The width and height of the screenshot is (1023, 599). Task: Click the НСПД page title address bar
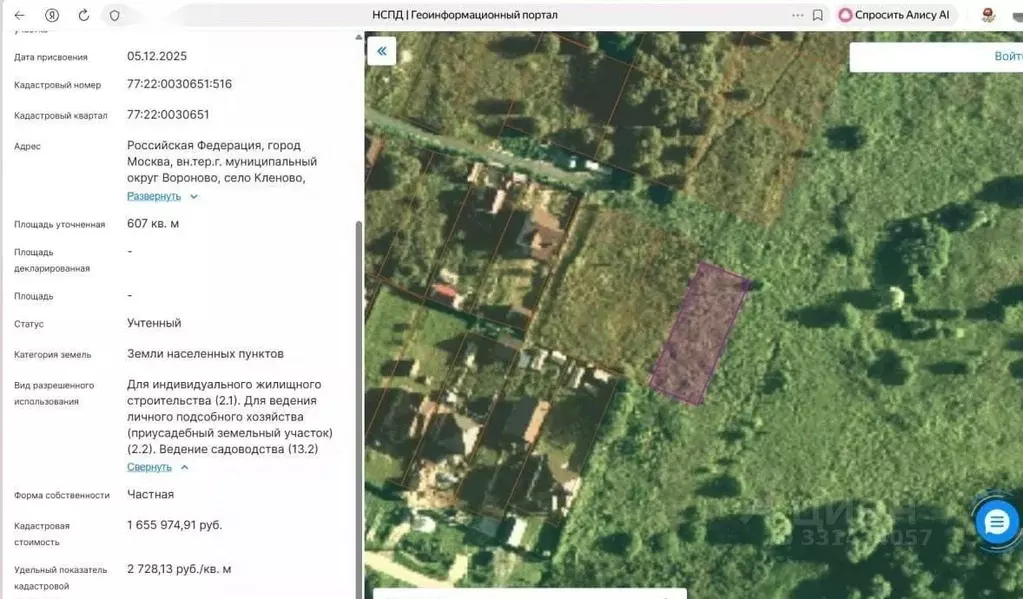tap(465, 15)
